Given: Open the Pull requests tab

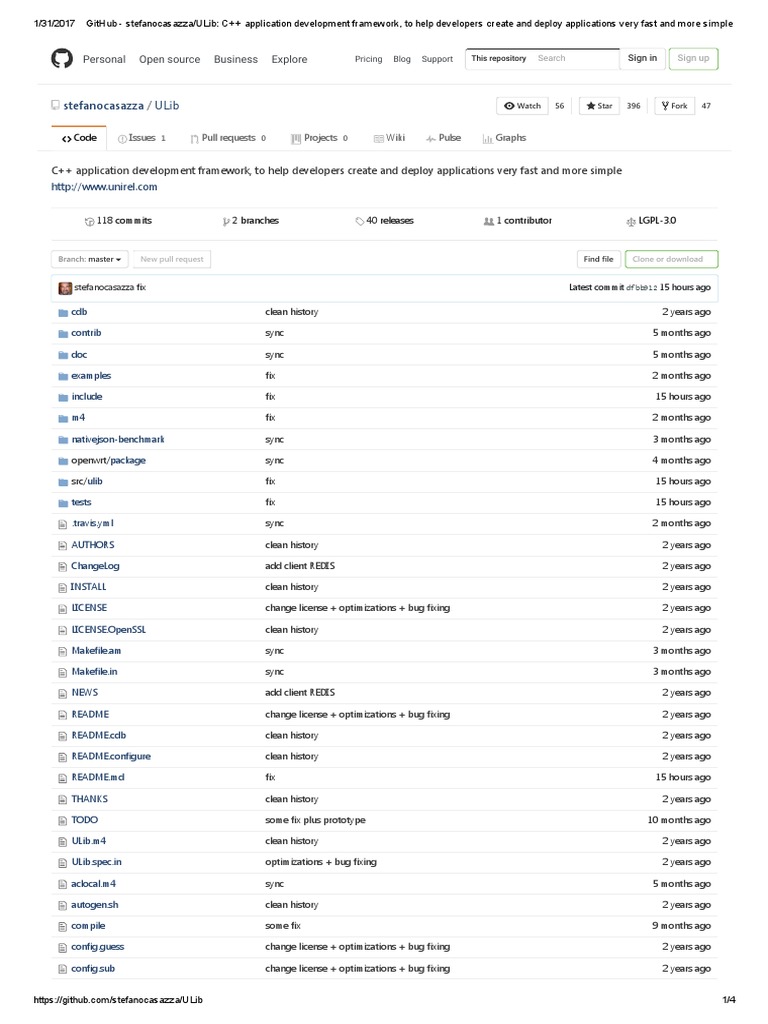Looking at the screenshot, I should pos(229,138).
